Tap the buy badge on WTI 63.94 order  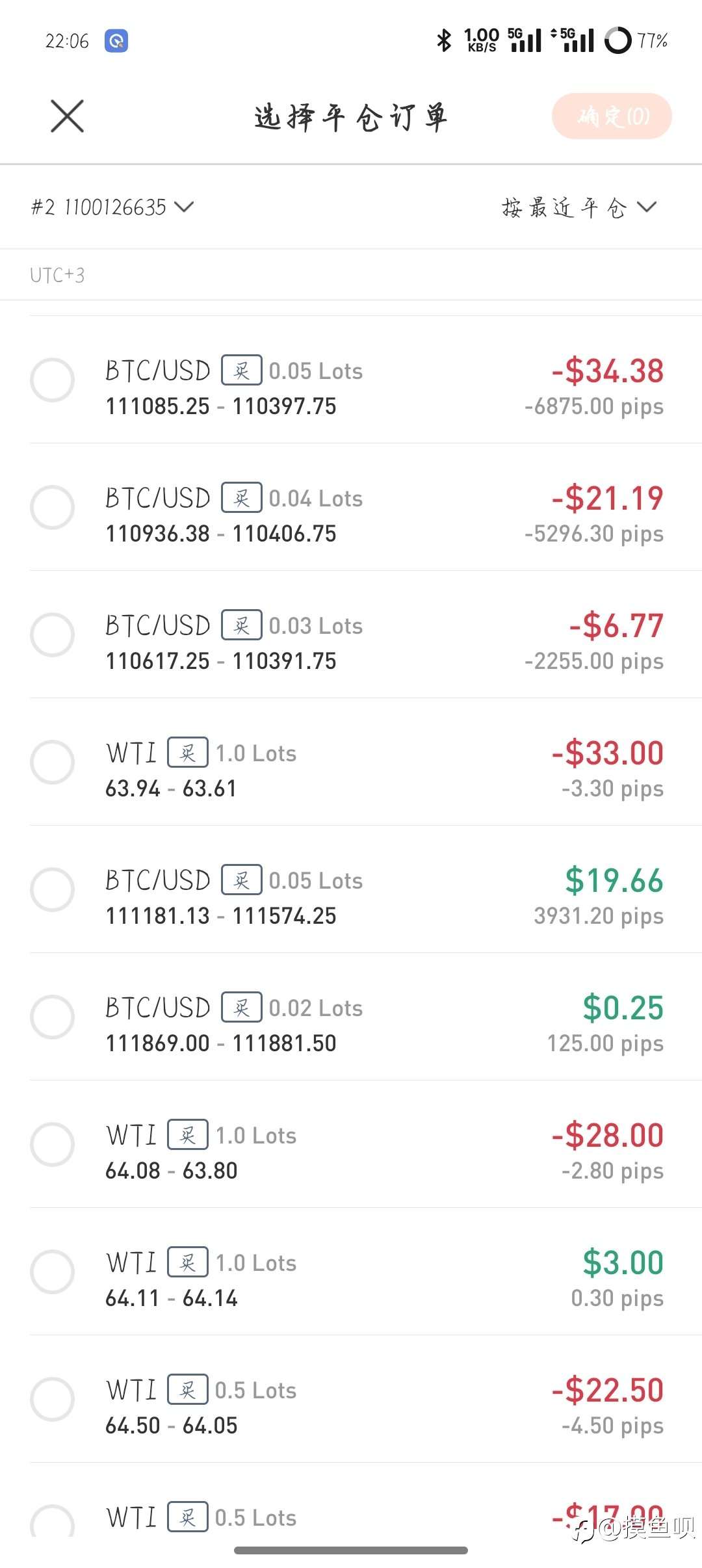[188, 753]
